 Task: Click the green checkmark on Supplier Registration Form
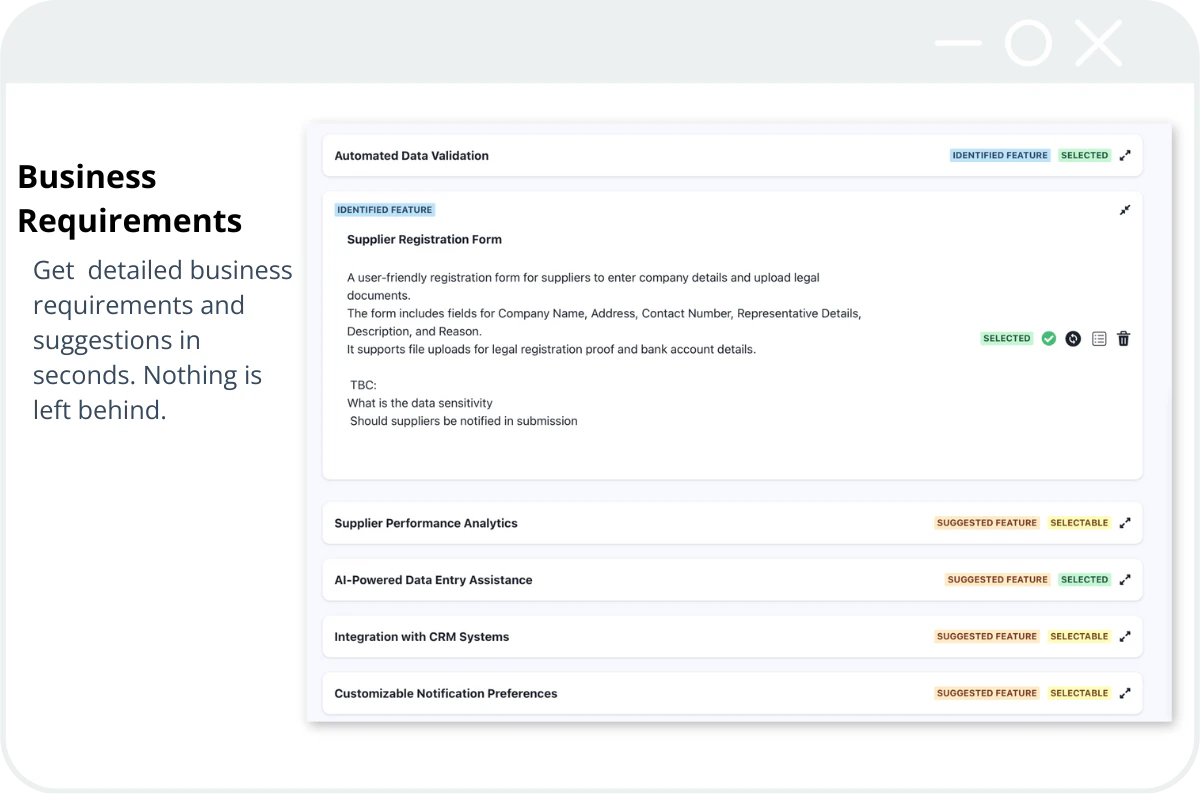coord(1048,338)
